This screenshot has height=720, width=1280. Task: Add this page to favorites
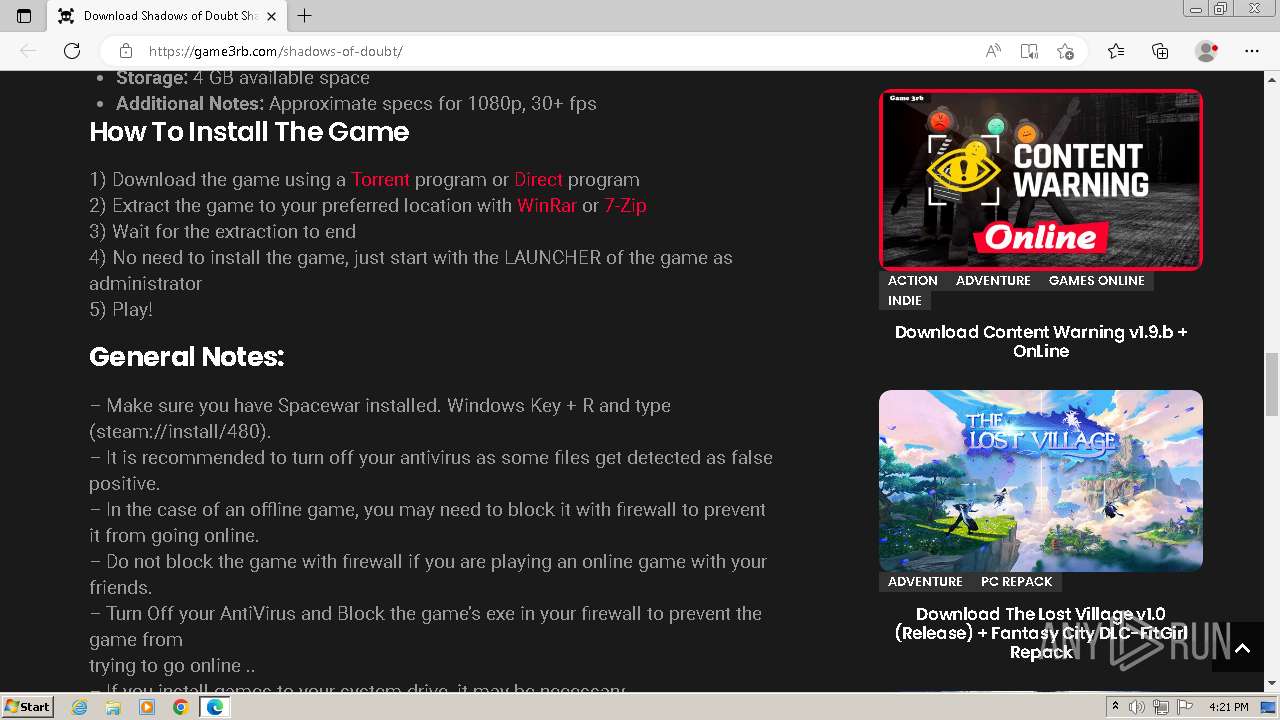pyautogui.click(x=1065, y=51)
